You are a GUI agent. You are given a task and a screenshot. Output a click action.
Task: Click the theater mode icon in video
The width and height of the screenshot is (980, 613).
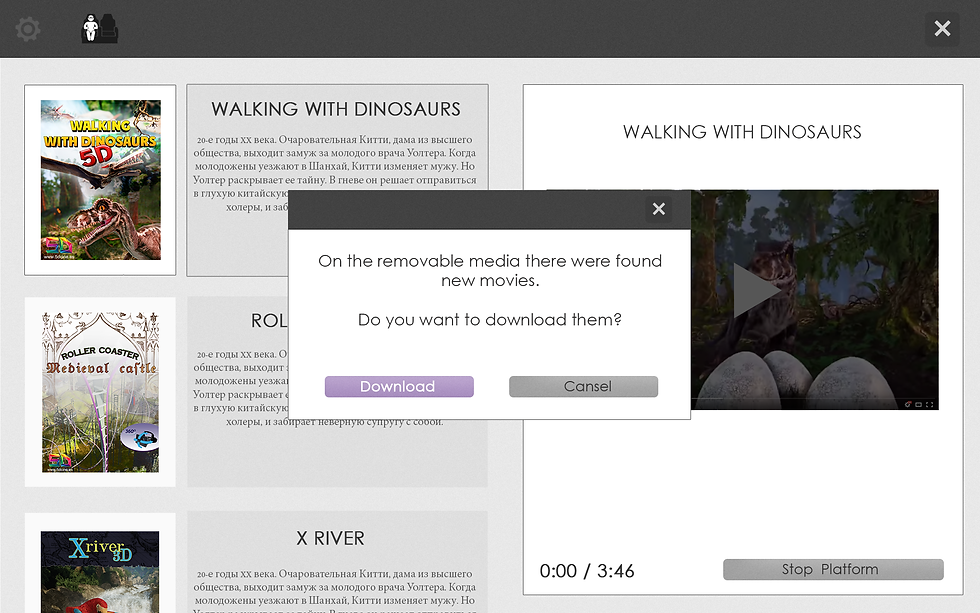click(x=919, y=404)
